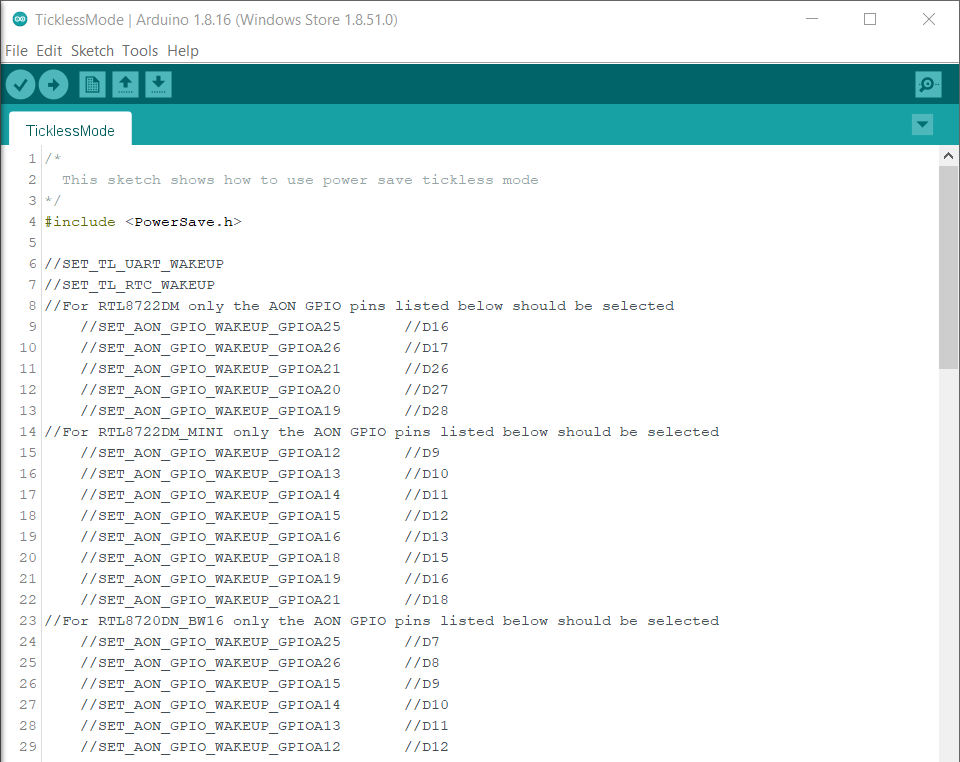Click the GPIOA21 line marked //D26
Screen dimensions: 960x762
264,369
